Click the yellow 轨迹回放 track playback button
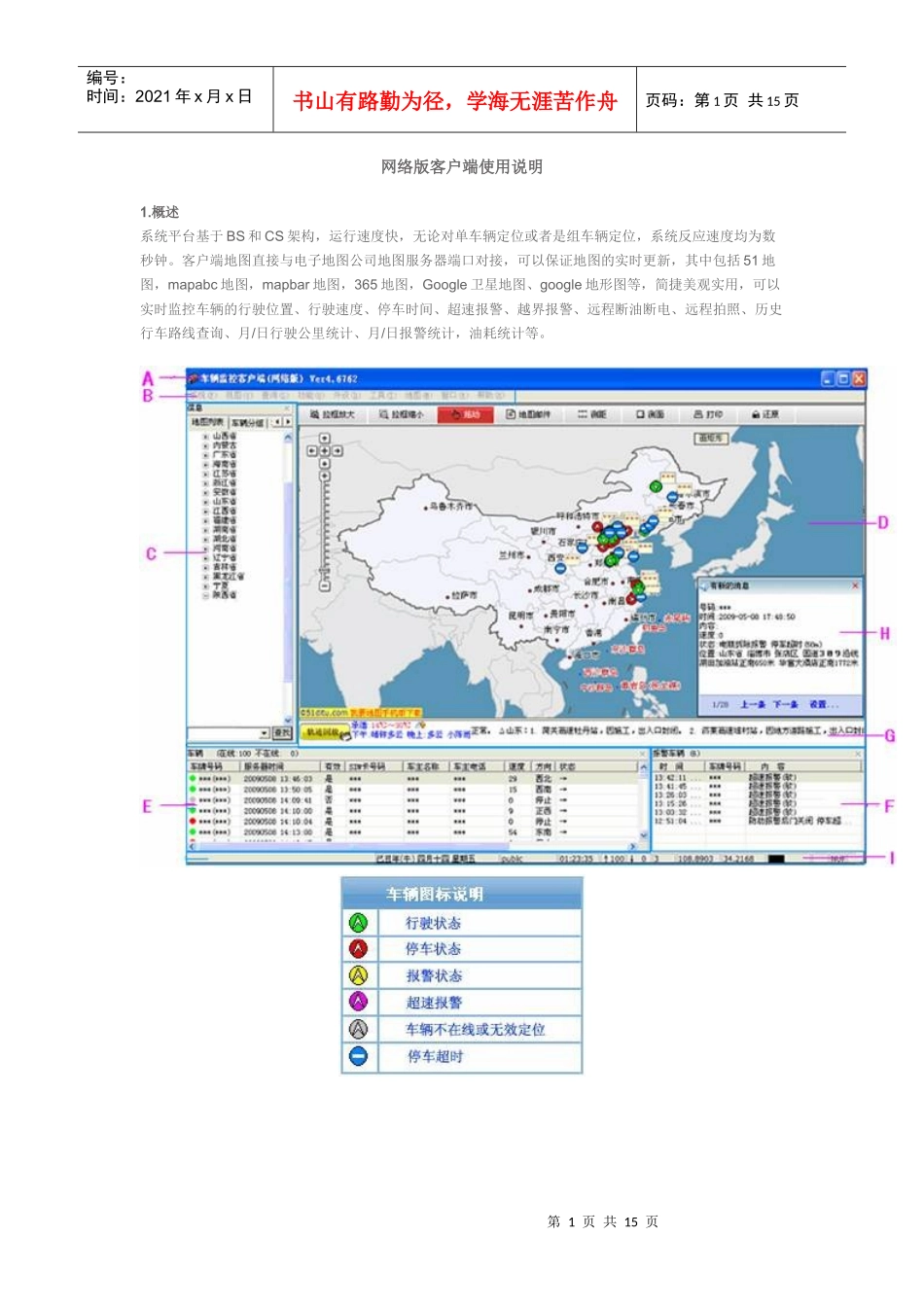The width and height of the screenshot is (924, 1307). coord(324,732)
